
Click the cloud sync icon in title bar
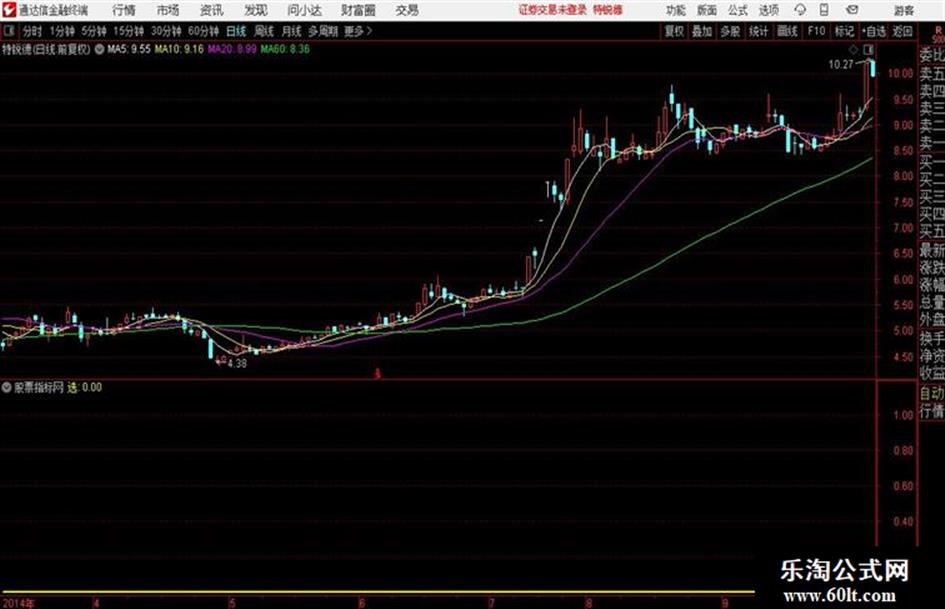pos(800,10)
